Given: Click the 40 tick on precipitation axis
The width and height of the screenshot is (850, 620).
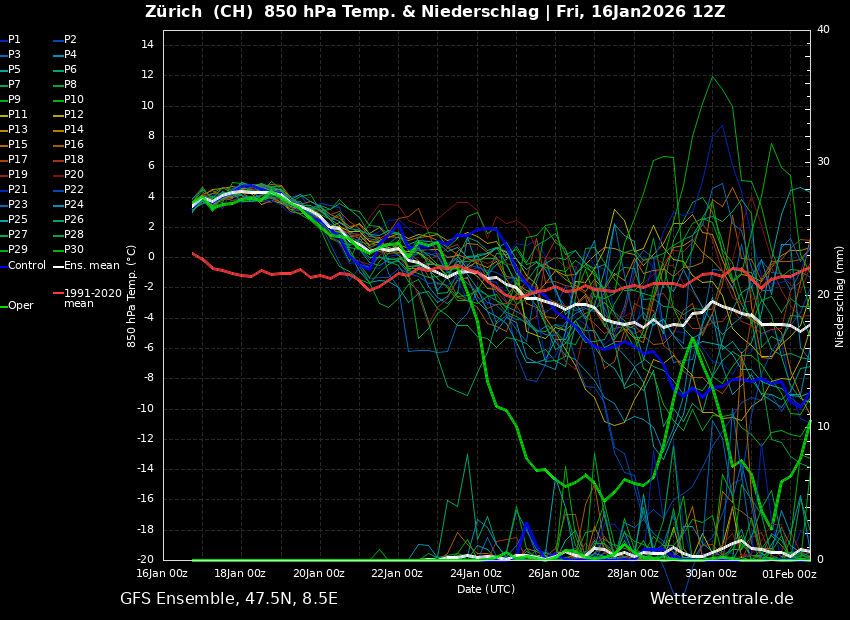Looking at the screenshot, I should tap(823, 30).
